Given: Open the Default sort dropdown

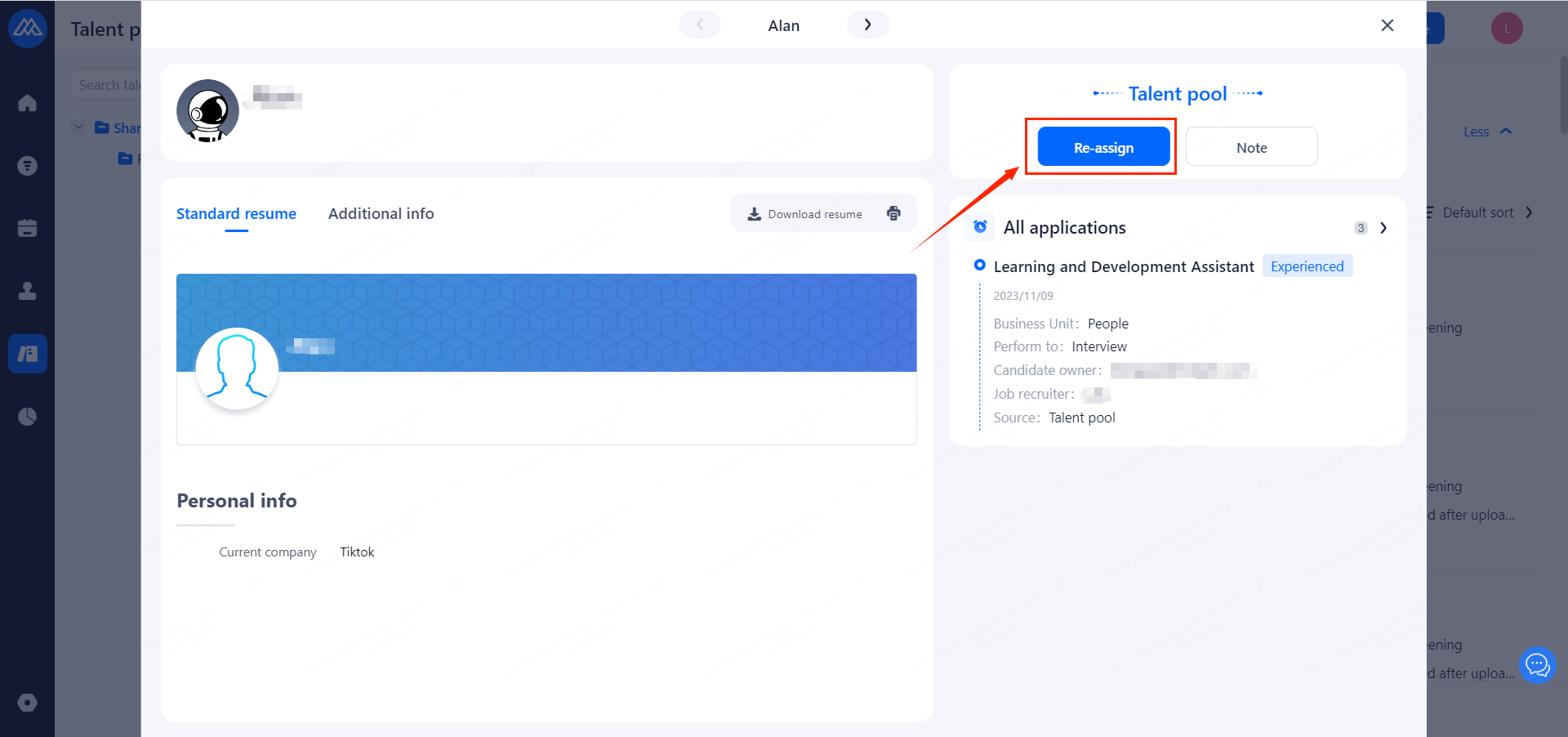Looking at the screenshot, I should 1480,212.
